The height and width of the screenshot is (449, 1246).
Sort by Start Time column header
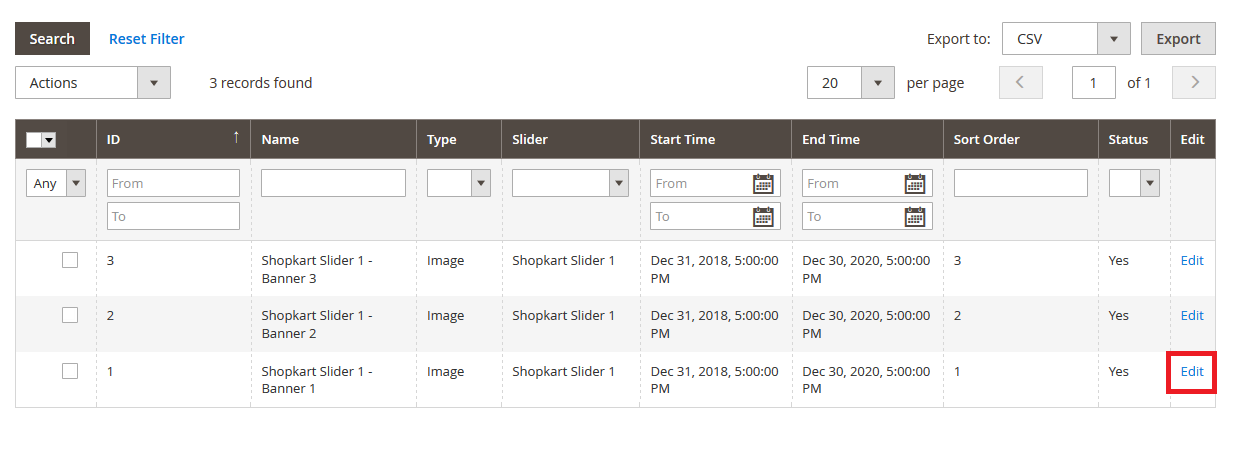click(x=715, y=139)
